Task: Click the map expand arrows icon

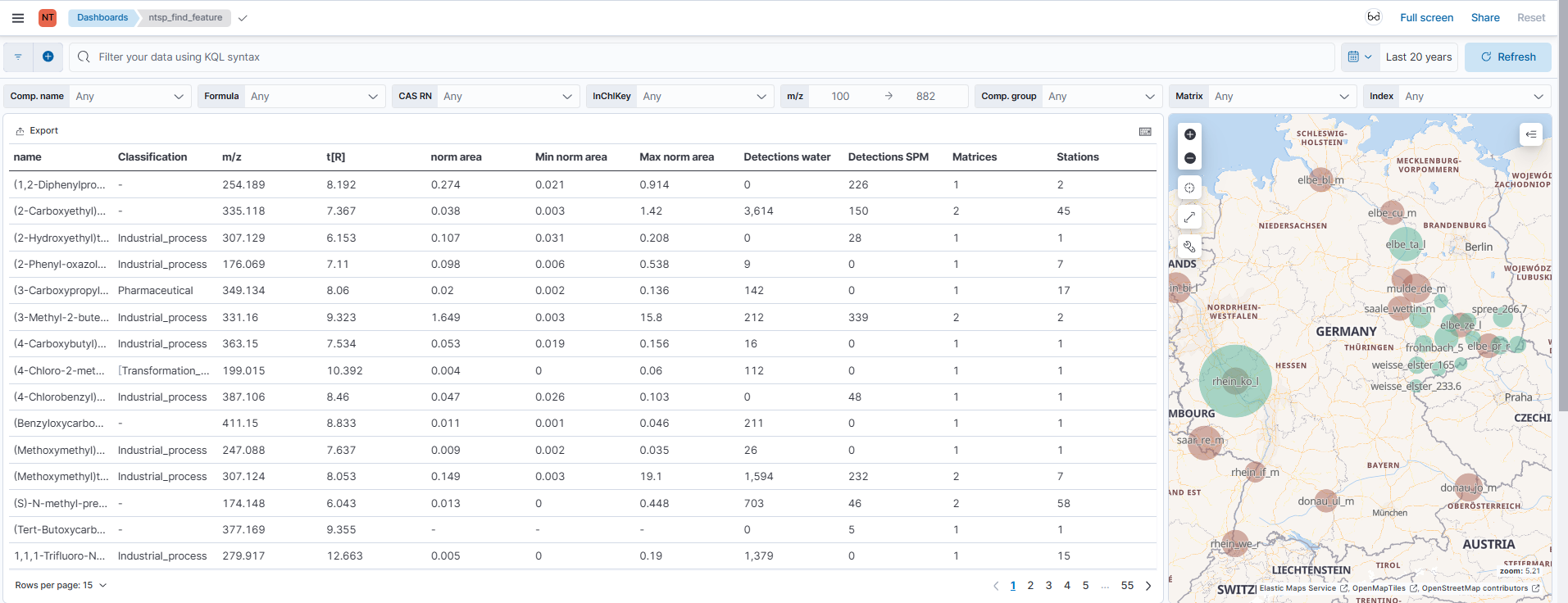Action: (1190, 217)
